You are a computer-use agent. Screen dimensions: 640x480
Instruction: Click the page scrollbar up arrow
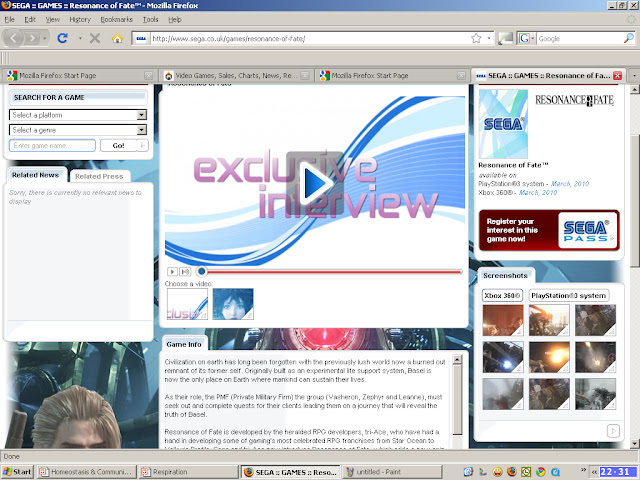click(x=634, y=89)
